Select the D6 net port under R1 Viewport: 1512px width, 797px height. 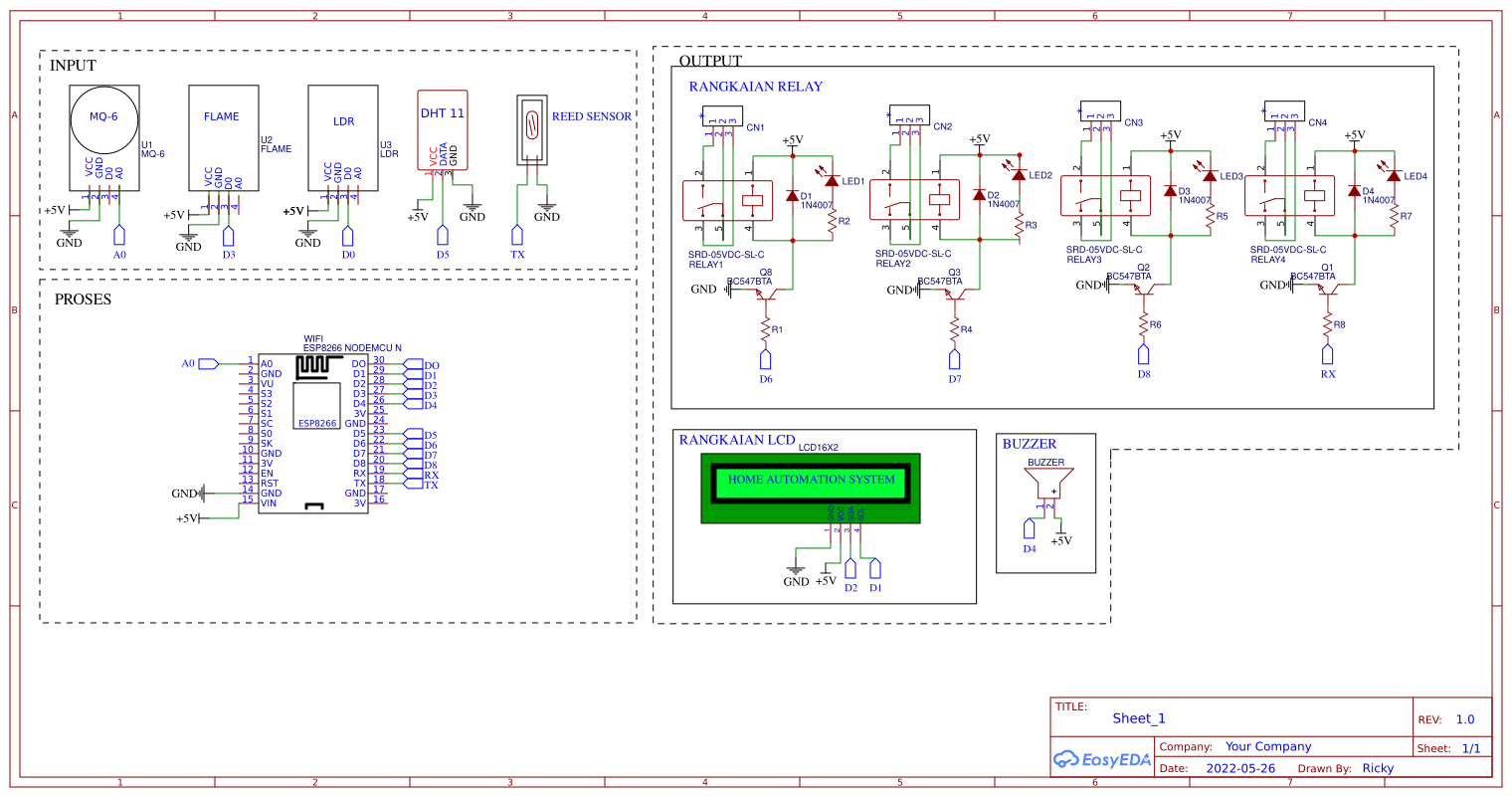pos(766,359)
